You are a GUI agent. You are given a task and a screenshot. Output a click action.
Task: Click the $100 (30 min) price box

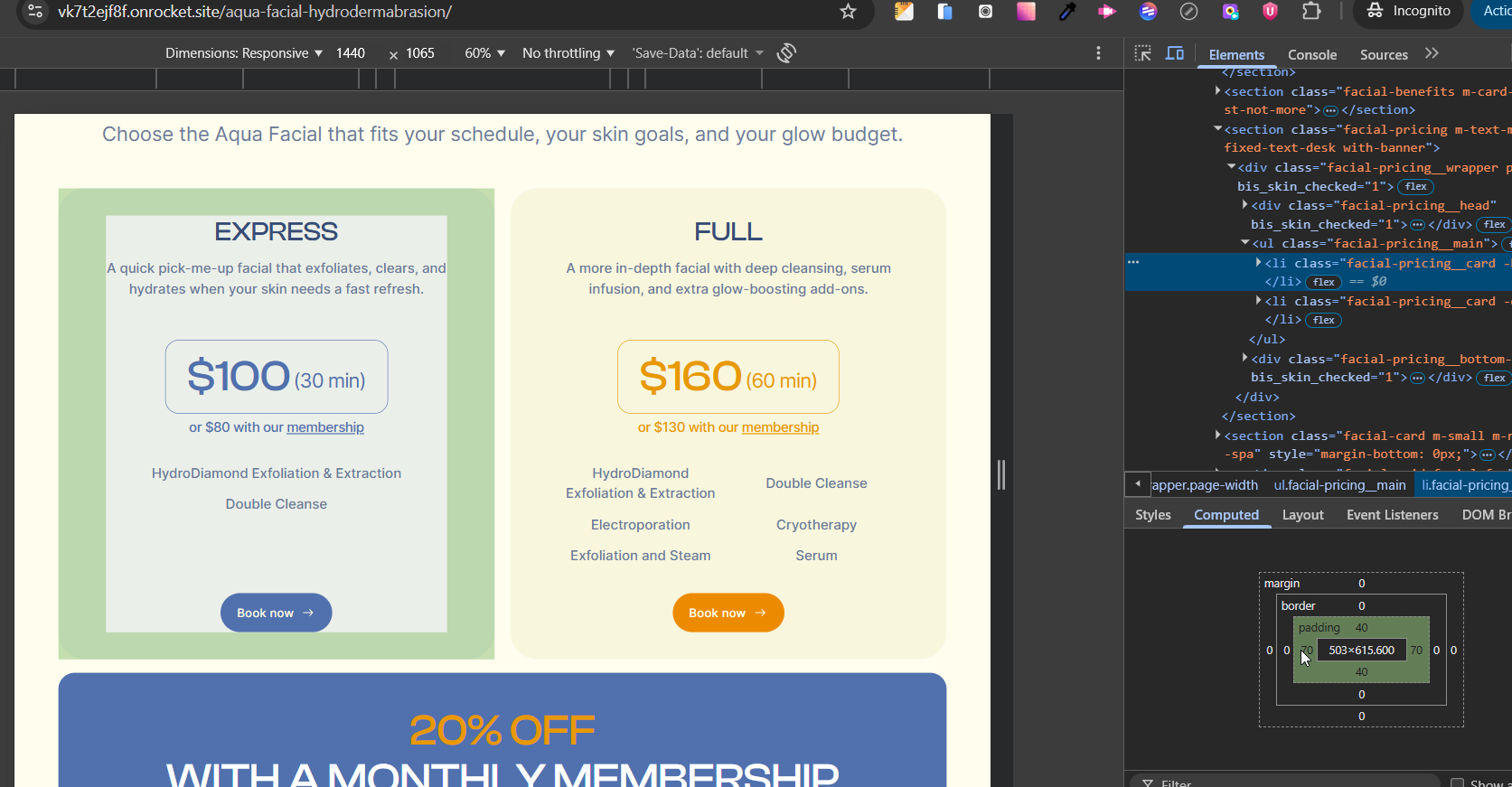276,377
